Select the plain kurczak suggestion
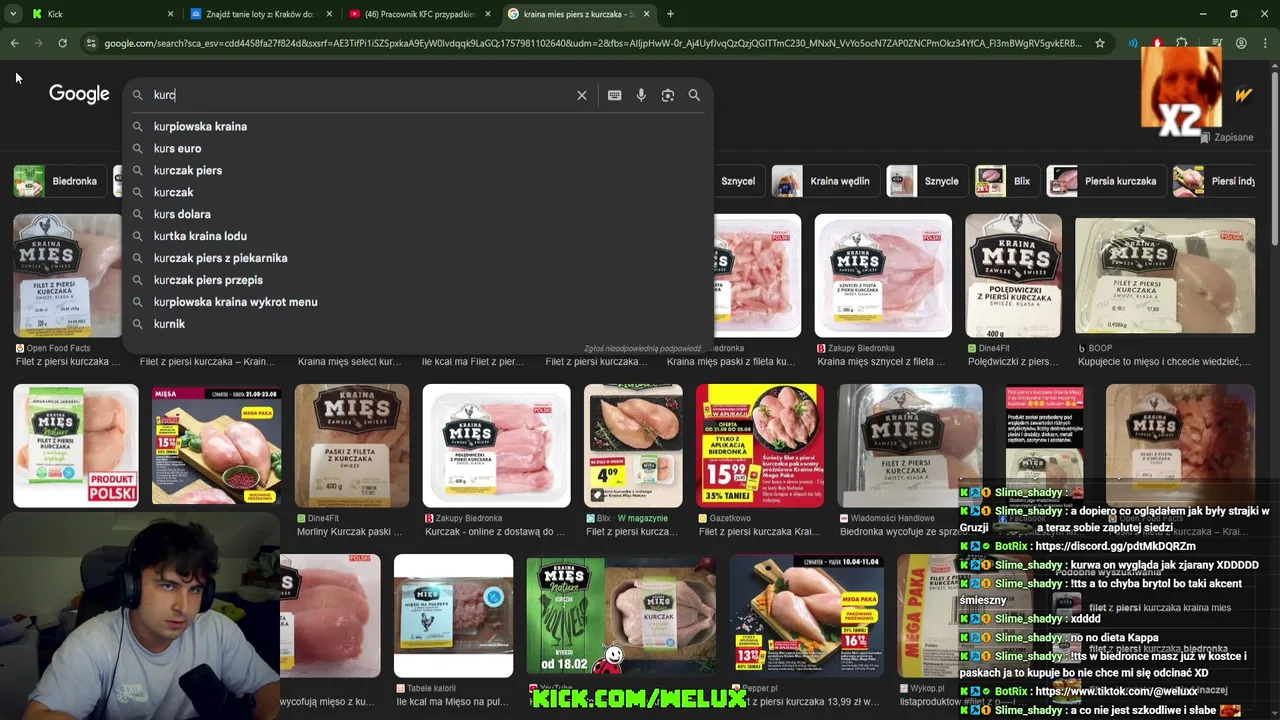The image size is (1280, 720). click(x=174, y=193)
